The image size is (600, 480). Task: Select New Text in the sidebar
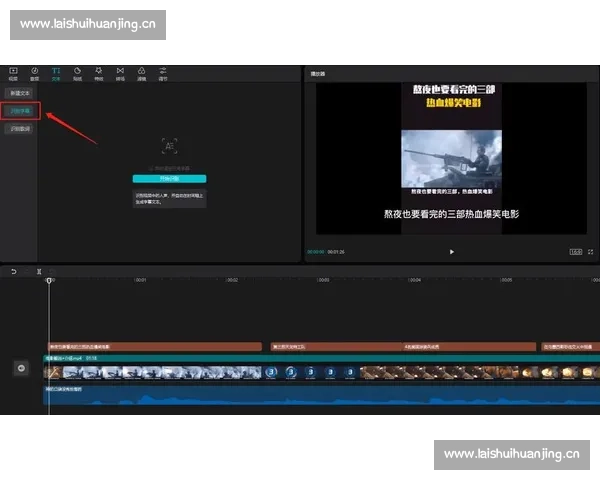coord(20,93)
